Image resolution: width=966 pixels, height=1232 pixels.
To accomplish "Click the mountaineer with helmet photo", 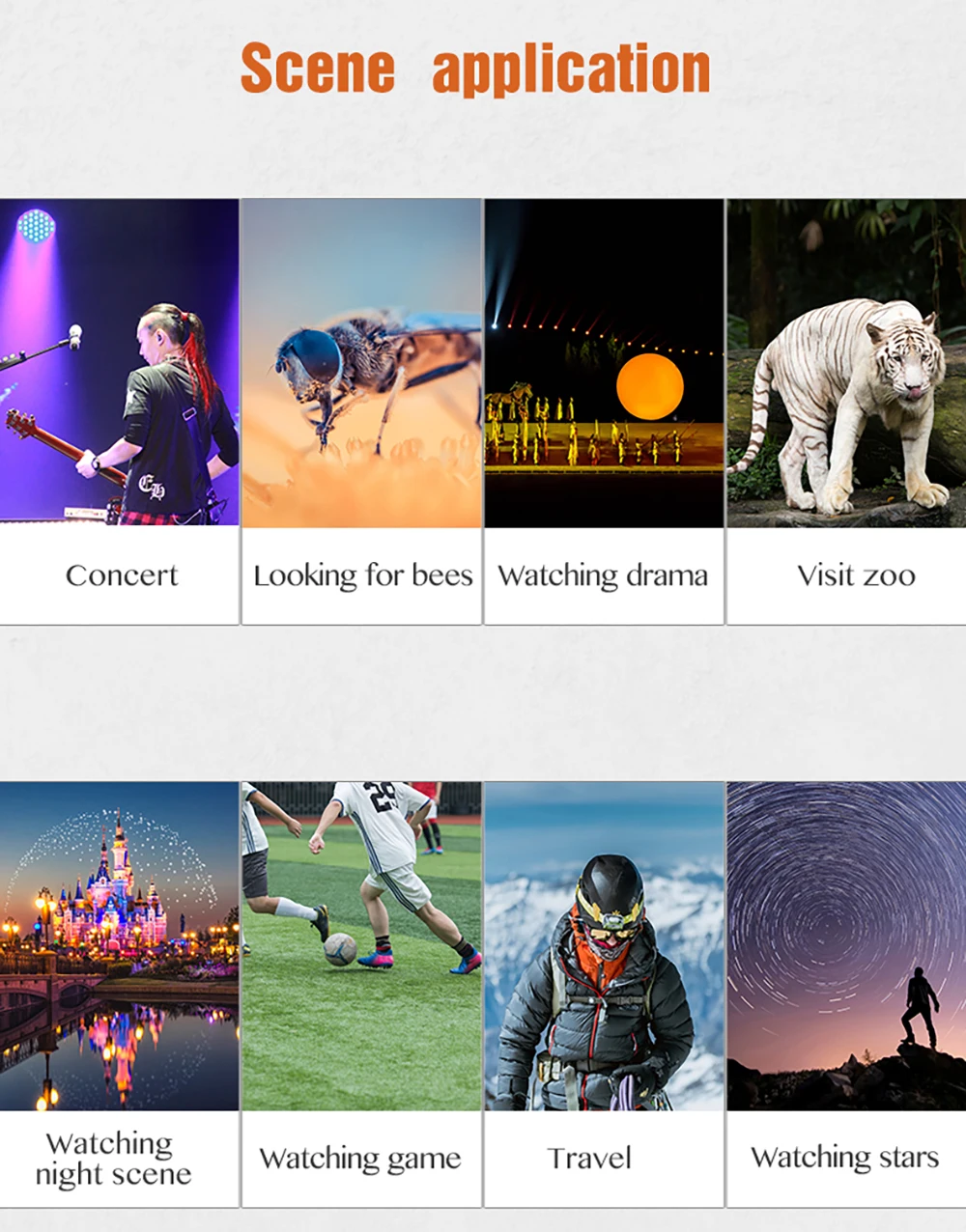I will point(604,946).
